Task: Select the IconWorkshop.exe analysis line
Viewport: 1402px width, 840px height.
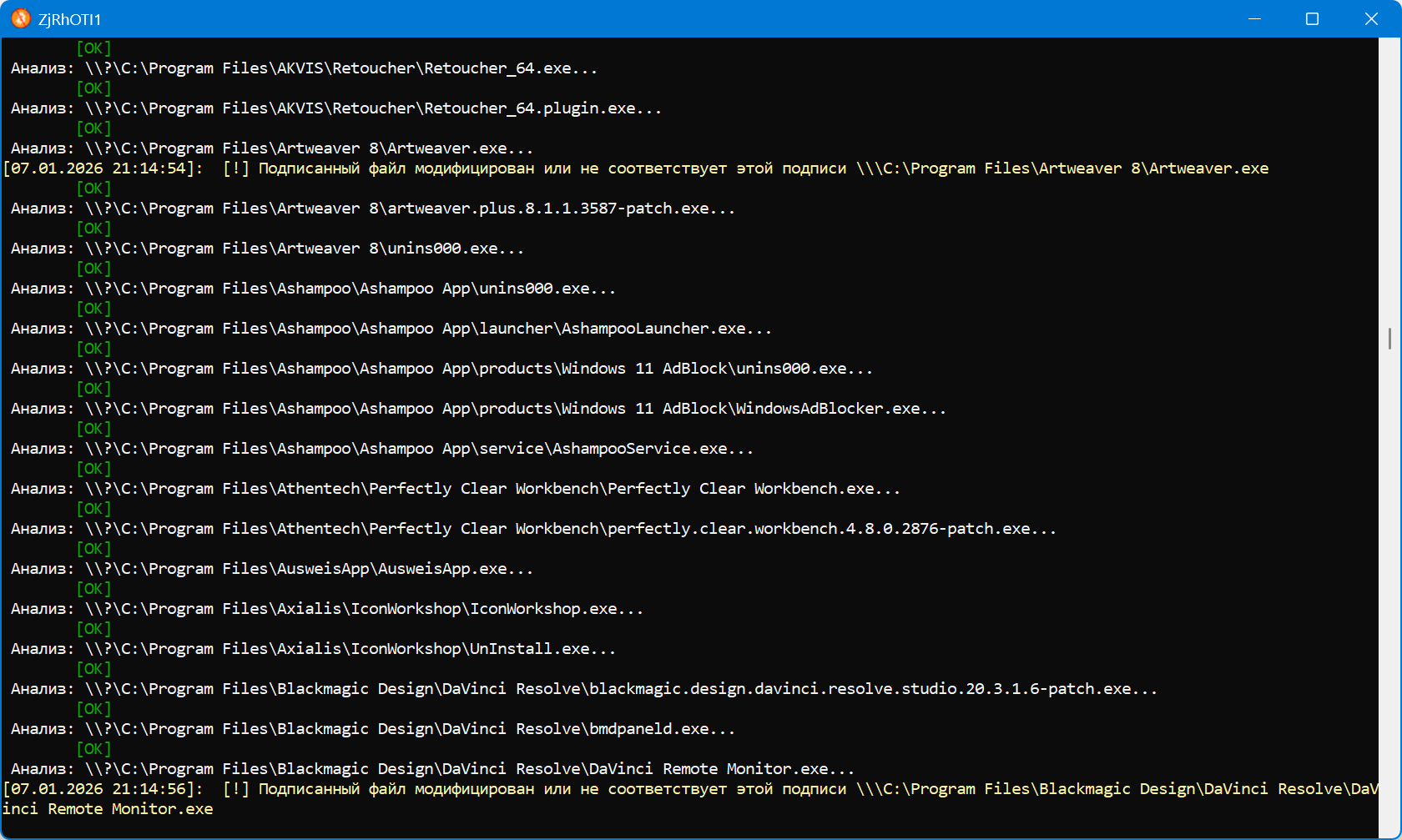Action: coord(326,609)
